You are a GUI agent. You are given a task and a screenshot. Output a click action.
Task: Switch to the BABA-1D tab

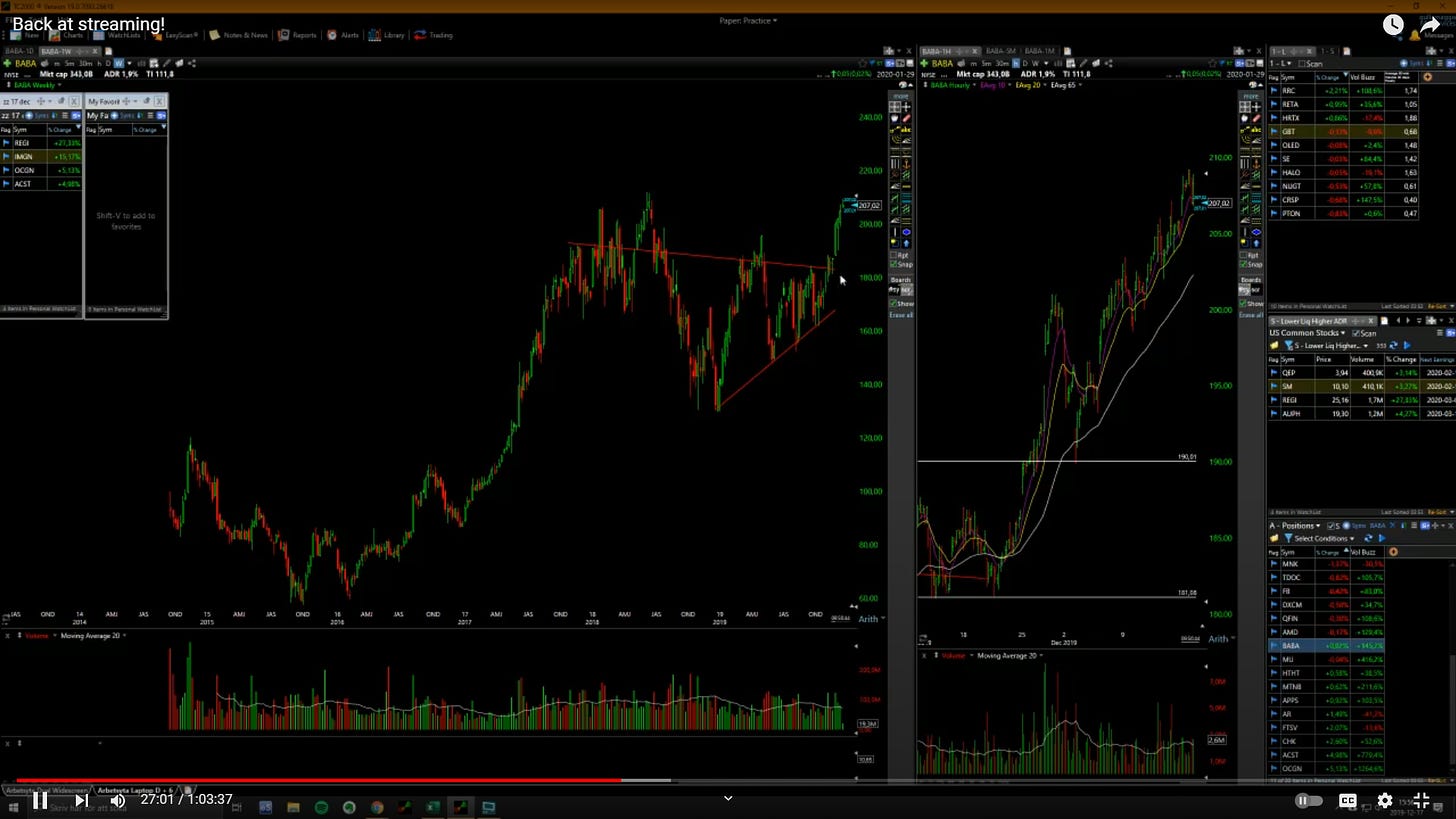pyautogui.click(x=20, y=51)
